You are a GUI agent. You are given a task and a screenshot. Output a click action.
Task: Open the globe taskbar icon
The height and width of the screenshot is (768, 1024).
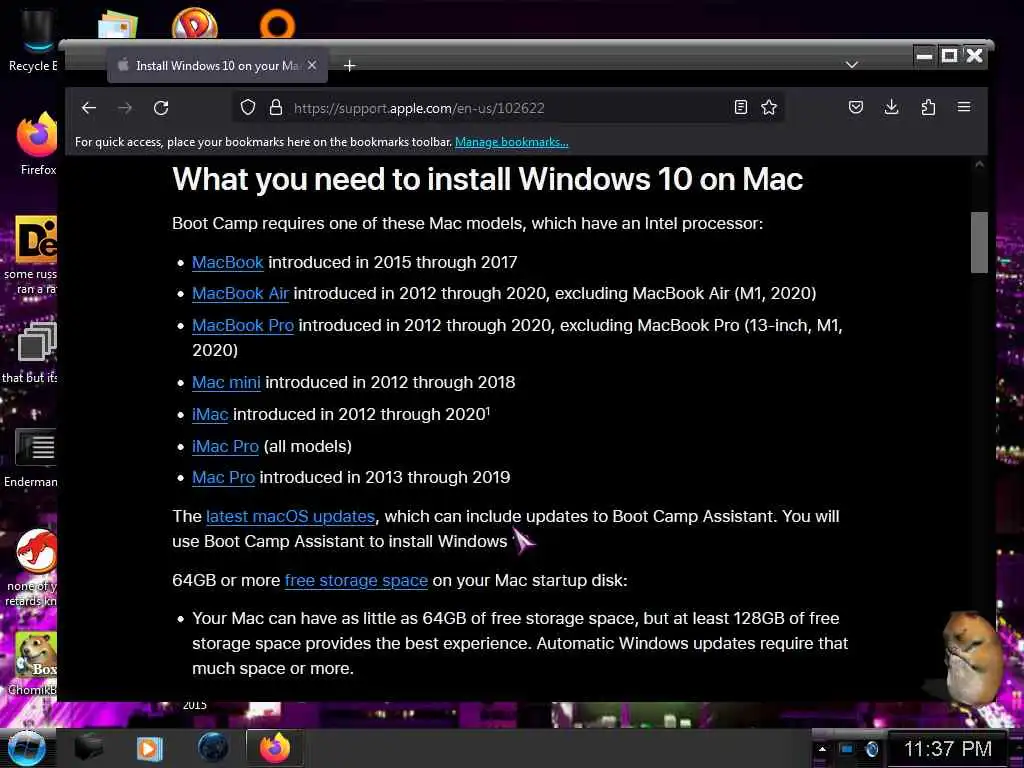(x=213, y=748)
